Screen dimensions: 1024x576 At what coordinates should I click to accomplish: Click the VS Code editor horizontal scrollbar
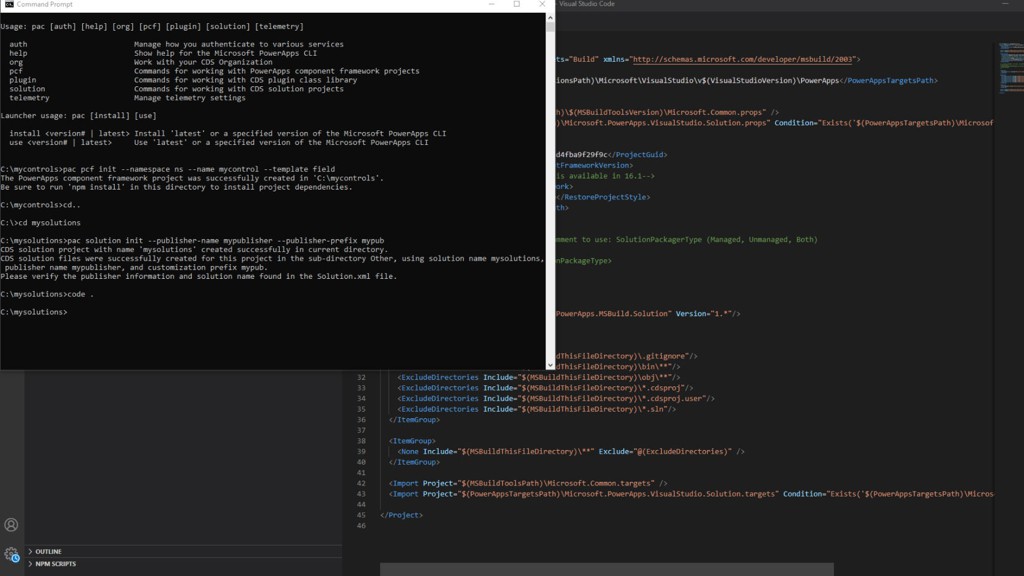pos(607,569)
